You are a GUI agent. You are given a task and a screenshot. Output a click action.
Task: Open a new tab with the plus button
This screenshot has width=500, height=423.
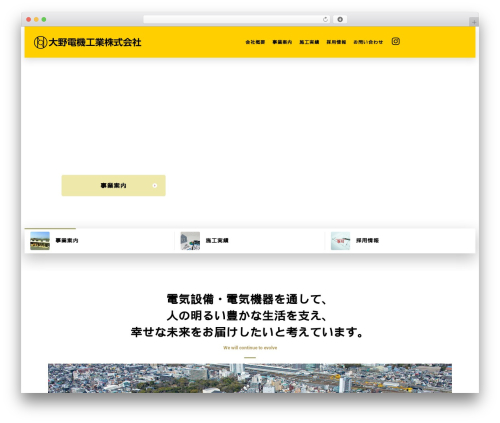tap(474, 22)
